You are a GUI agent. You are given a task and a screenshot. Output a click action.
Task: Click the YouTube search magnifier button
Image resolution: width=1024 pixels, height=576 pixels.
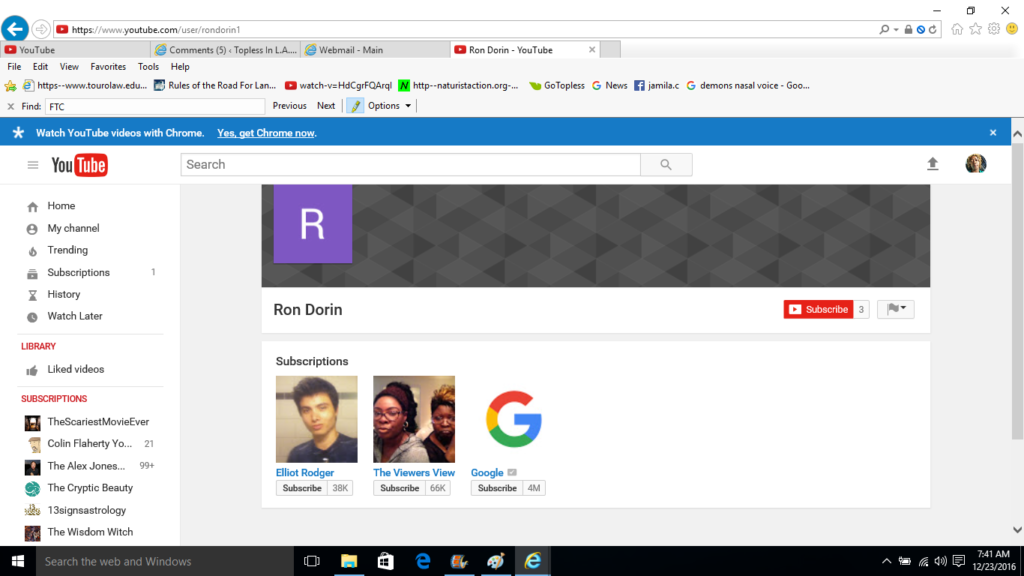click(665, 165)
